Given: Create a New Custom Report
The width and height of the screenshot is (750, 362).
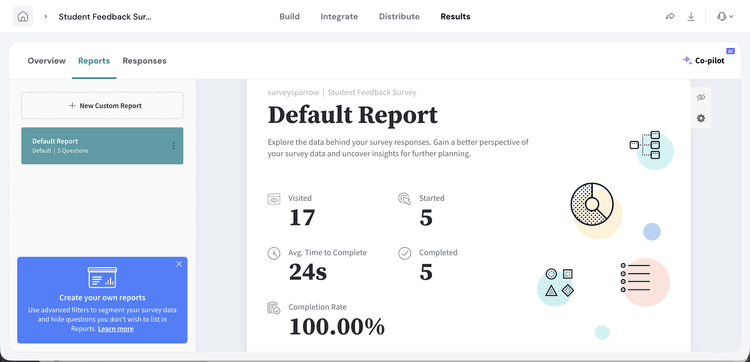Looking at the screenshot, I should coord(102,106).
